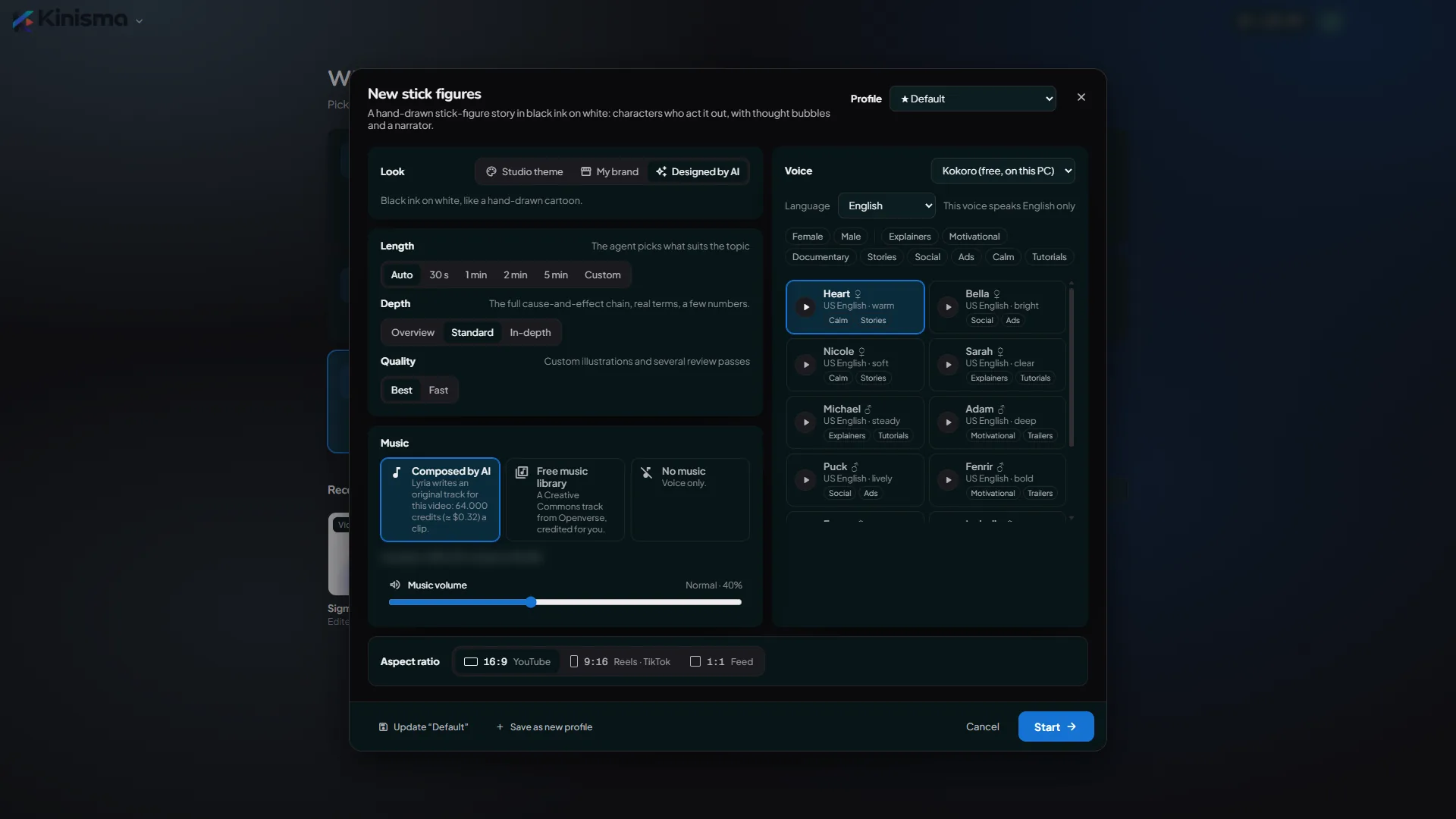Click Cancel
Image resolution: width=1456 pixels, height=819 pixels.
pyautogui.click(x=983, y=726)
